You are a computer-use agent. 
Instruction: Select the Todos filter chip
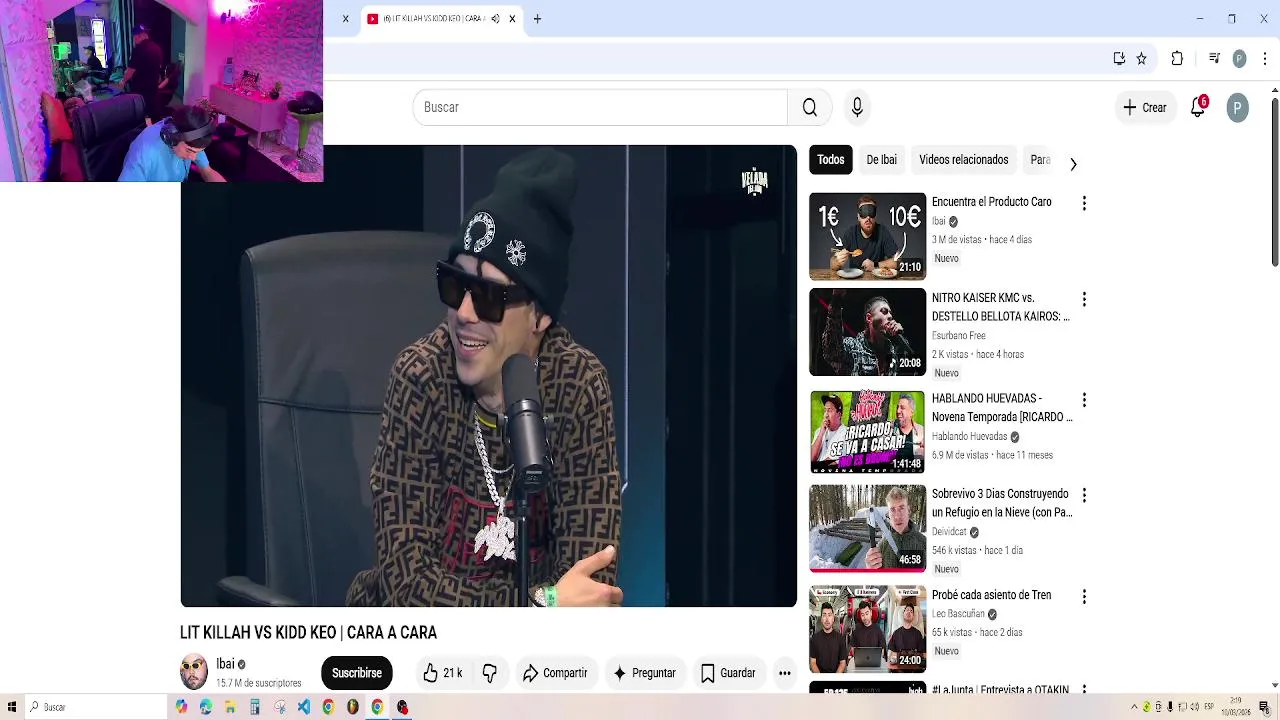coord(830,160)
